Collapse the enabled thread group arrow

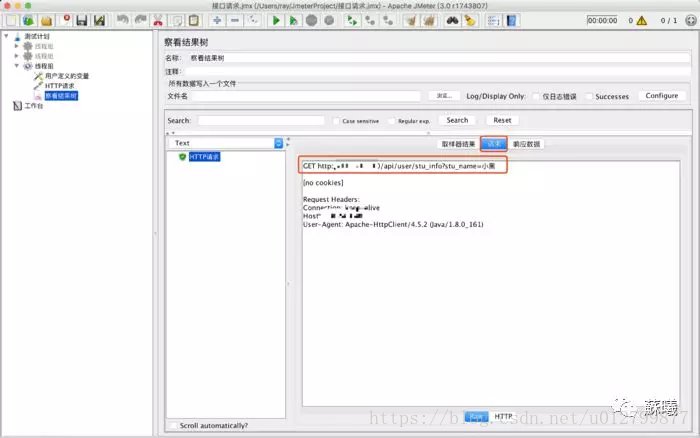[17, 66]
